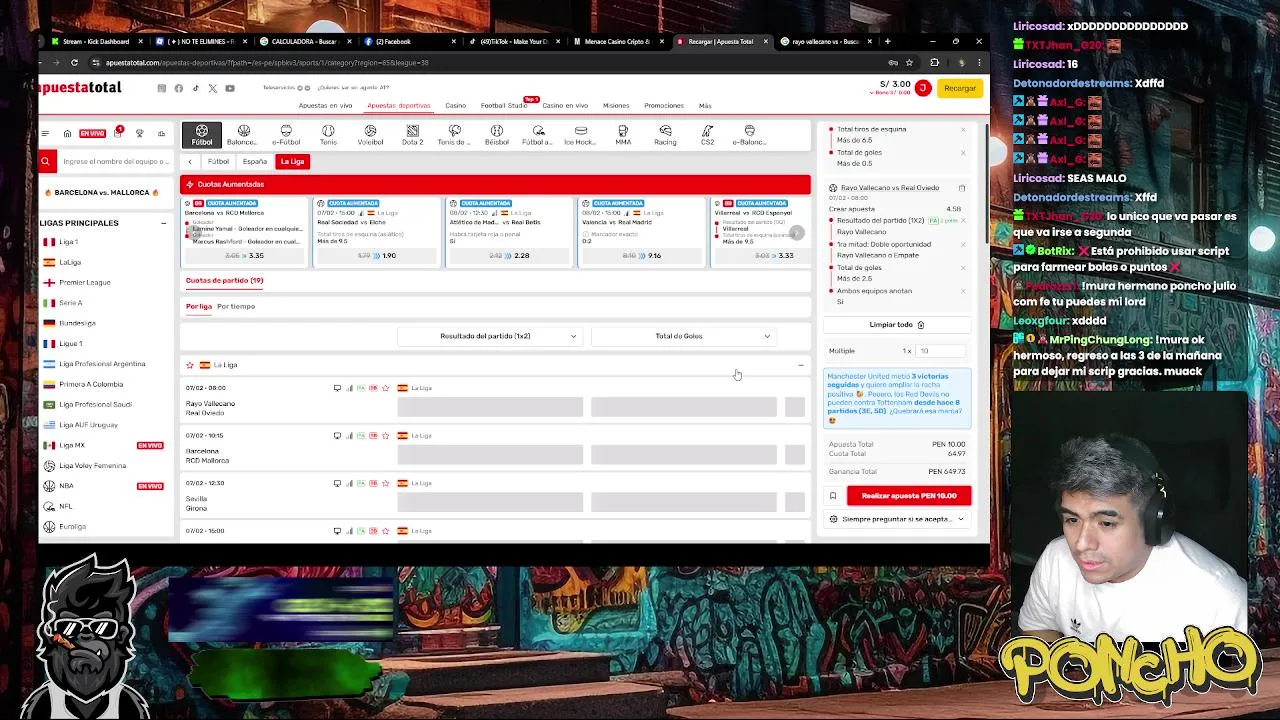
Task: Favorite the Rayo Vallecano match star
Action: coord(385,388)
